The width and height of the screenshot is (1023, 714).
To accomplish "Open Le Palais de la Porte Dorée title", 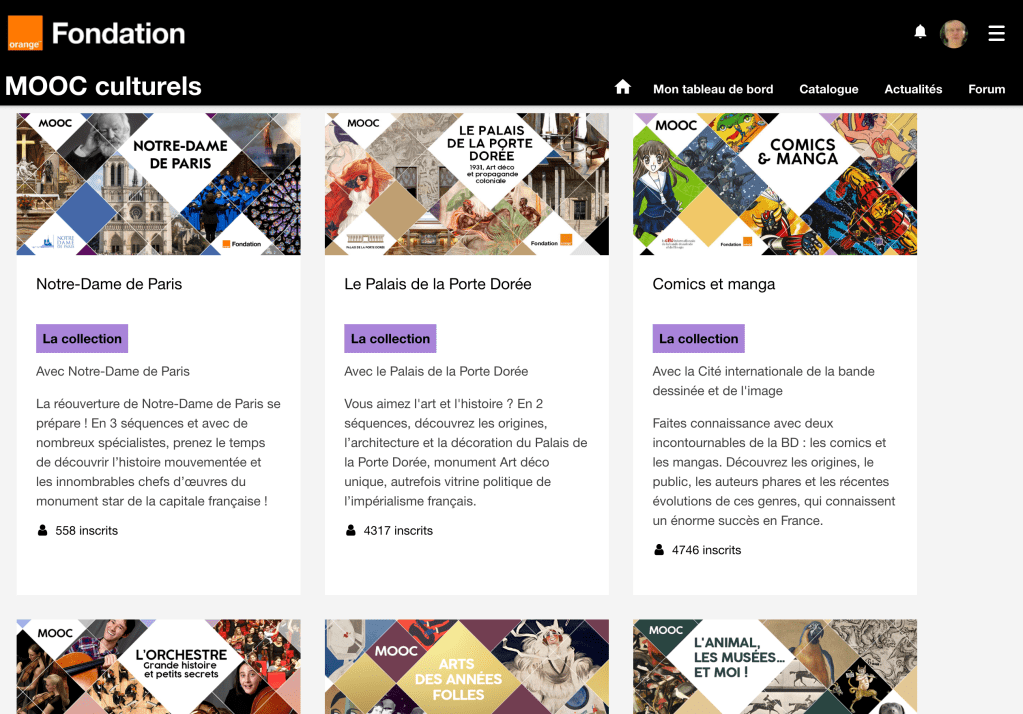I will pyautogui.click(x=438, y=284).
